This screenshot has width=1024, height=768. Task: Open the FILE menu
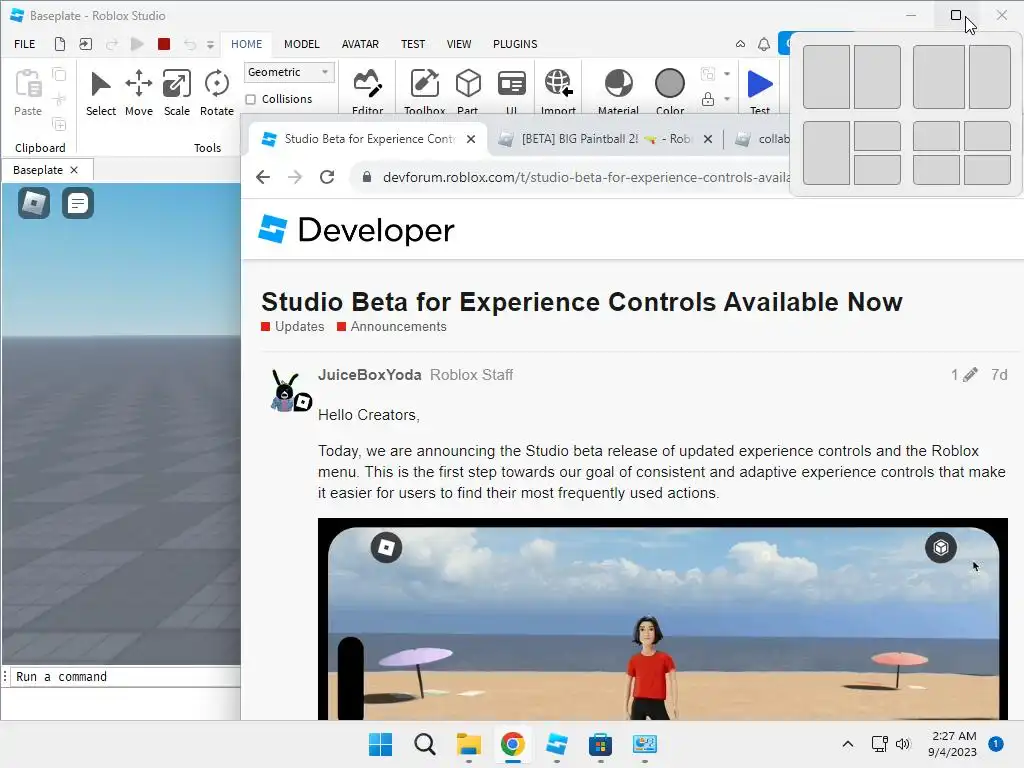[25, 44]
